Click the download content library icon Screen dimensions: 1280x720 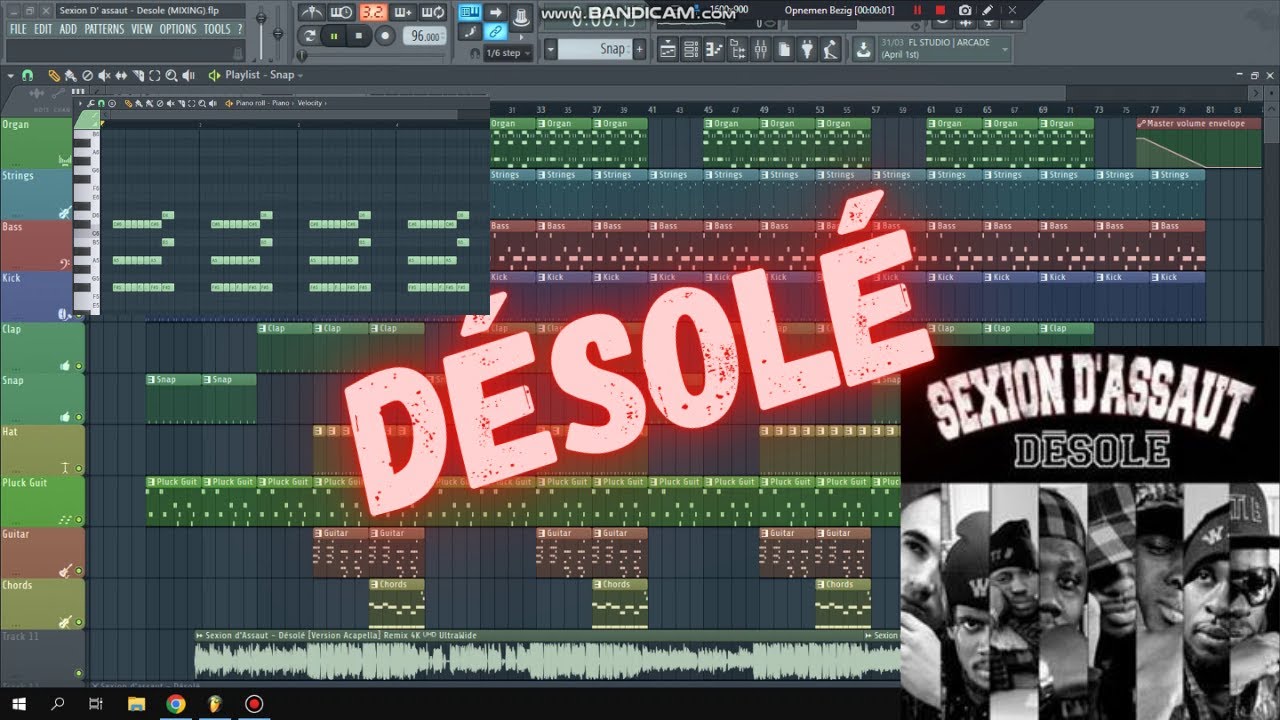(x=863, y=49)
